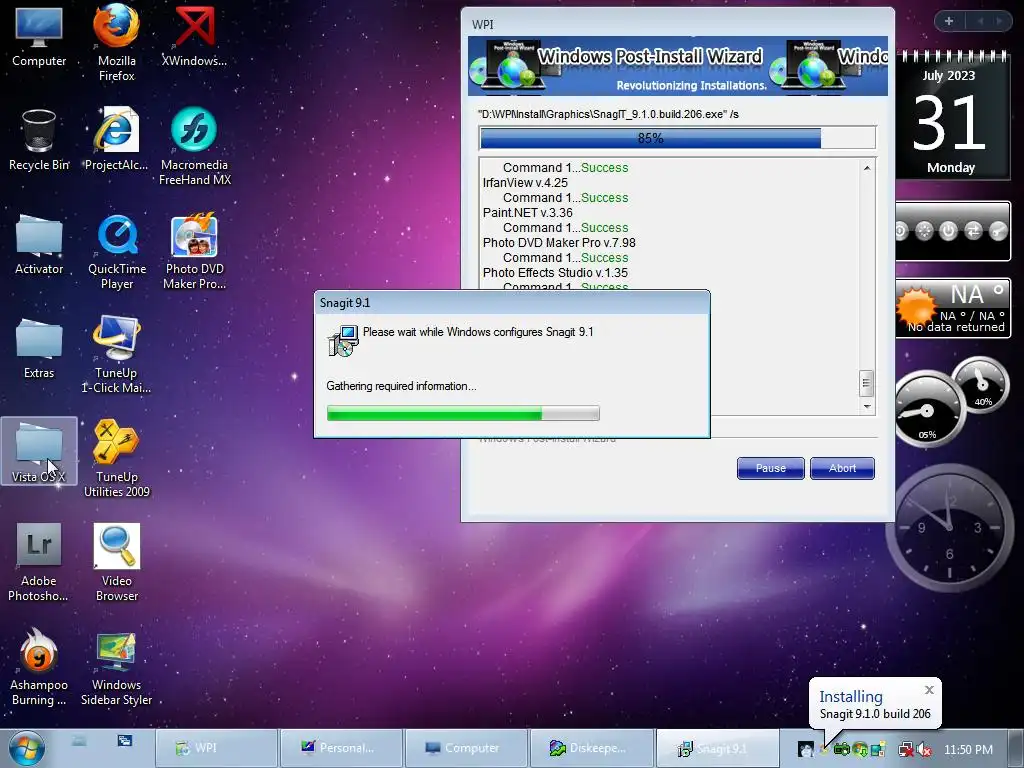Select the Video Browser shortcut
This screenshot has width=1024, height=768.
coord(117,562)
